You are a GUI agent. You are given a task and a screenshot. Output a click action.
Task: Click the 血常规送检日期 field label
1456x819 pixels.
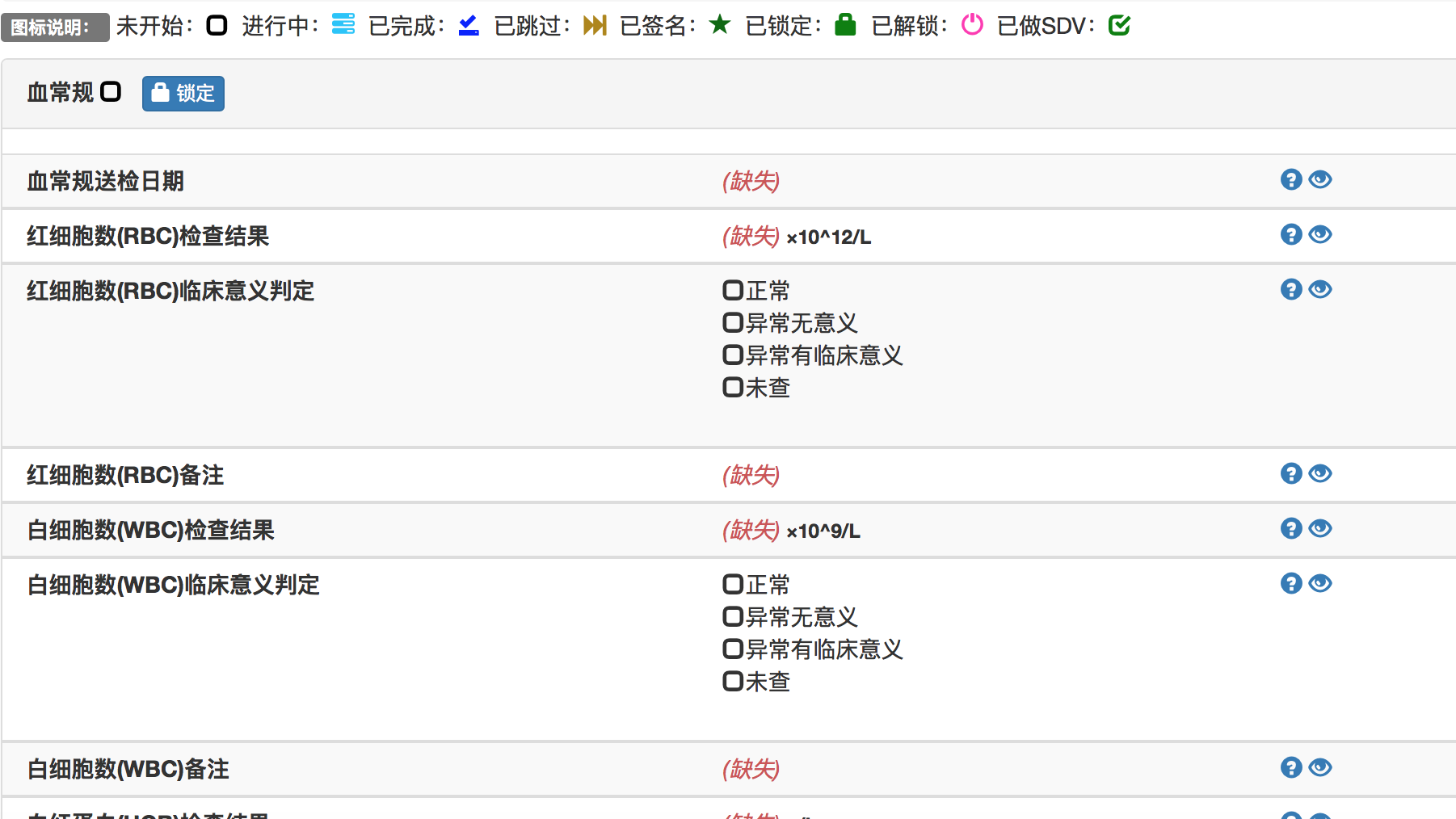coord(106,181)
